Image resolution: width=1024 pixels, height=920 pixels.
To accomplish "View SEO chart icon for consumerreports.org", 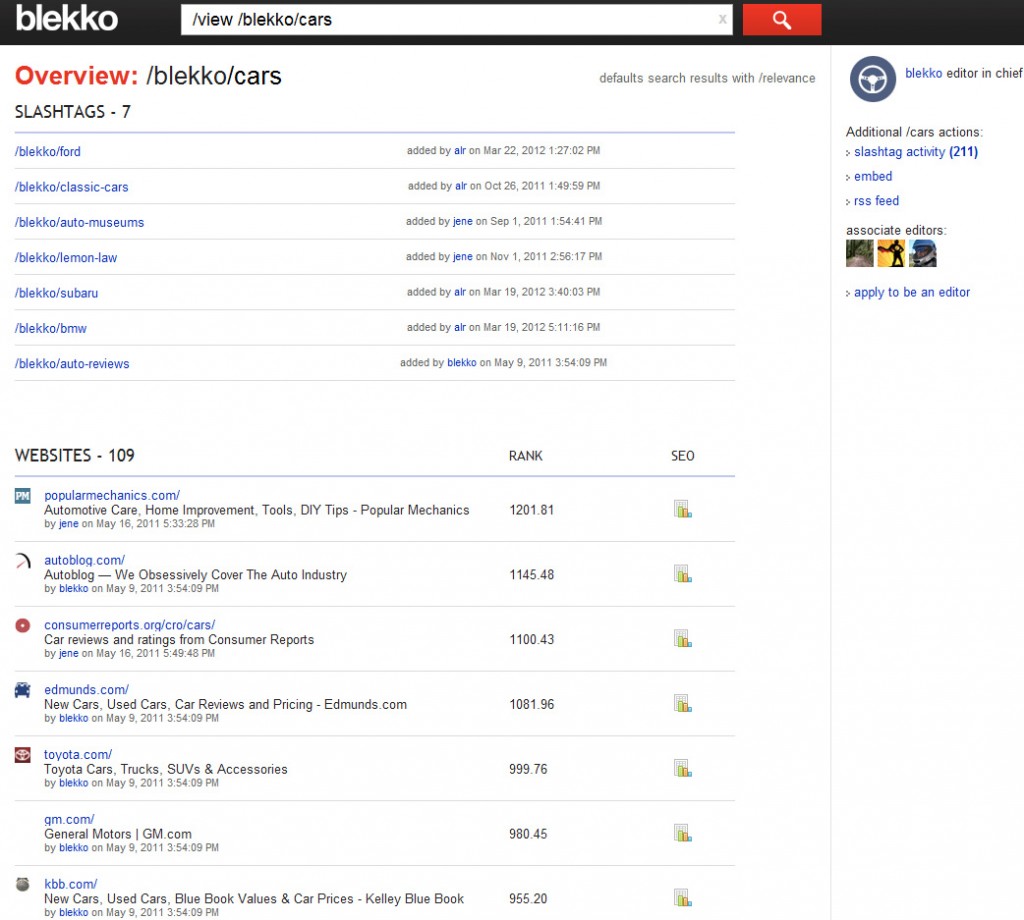I will (682, 639).
